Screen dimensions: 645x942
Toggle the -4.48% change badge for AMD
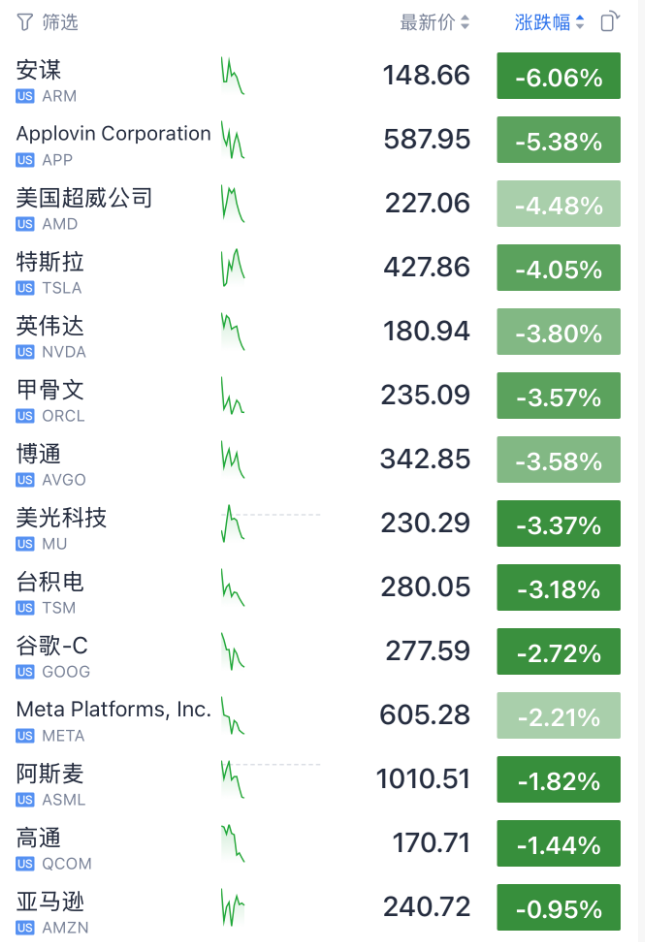coord(558,205)
